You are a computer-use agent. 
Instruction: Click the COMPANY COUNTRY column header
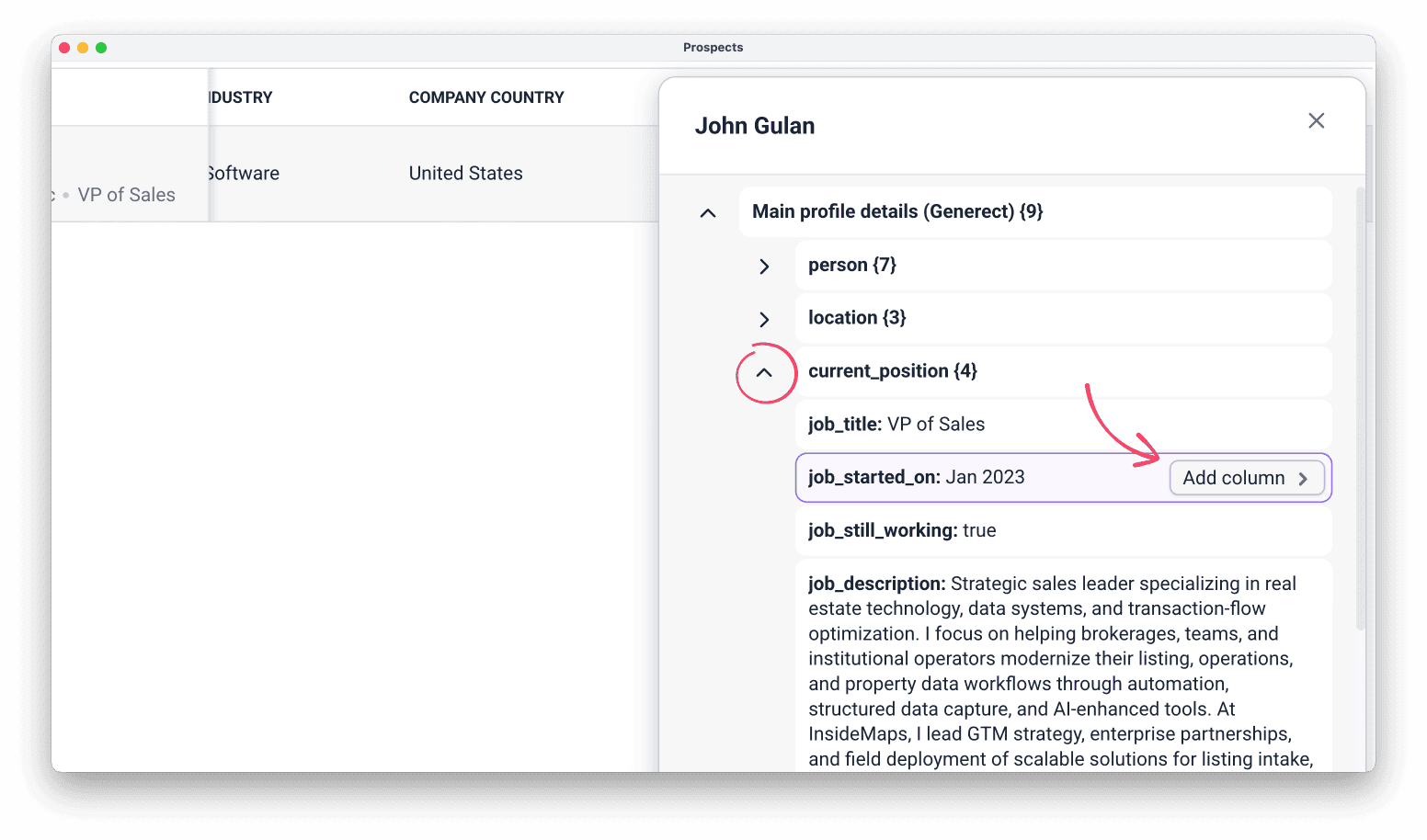(x=486, y=97)
